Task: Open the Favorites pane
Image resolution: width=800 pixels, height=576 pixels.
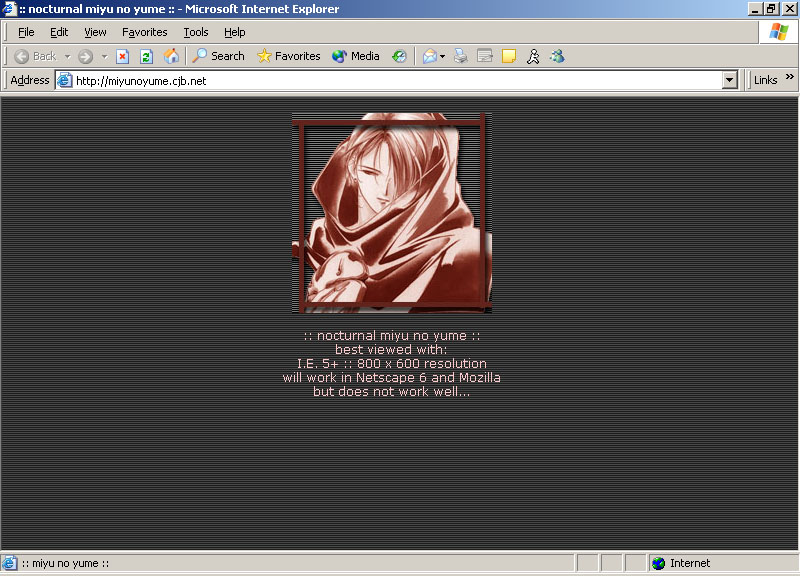Action: click(288, 57)
